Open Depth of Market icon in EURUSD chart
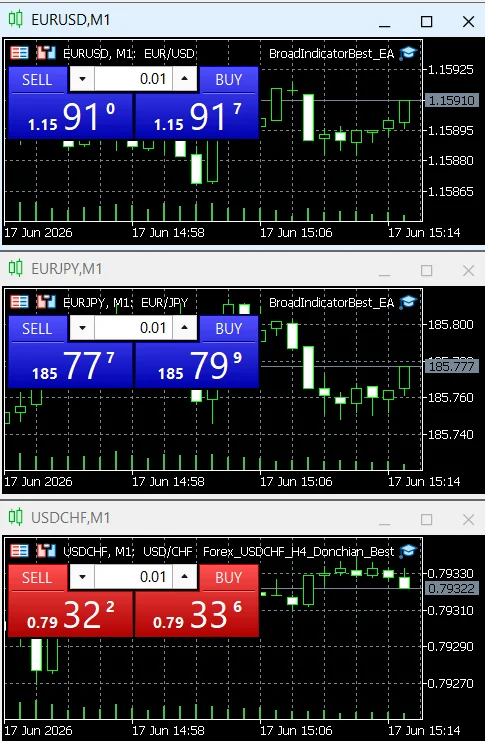This screenshot has width=485, height=741. pos(46,53)
